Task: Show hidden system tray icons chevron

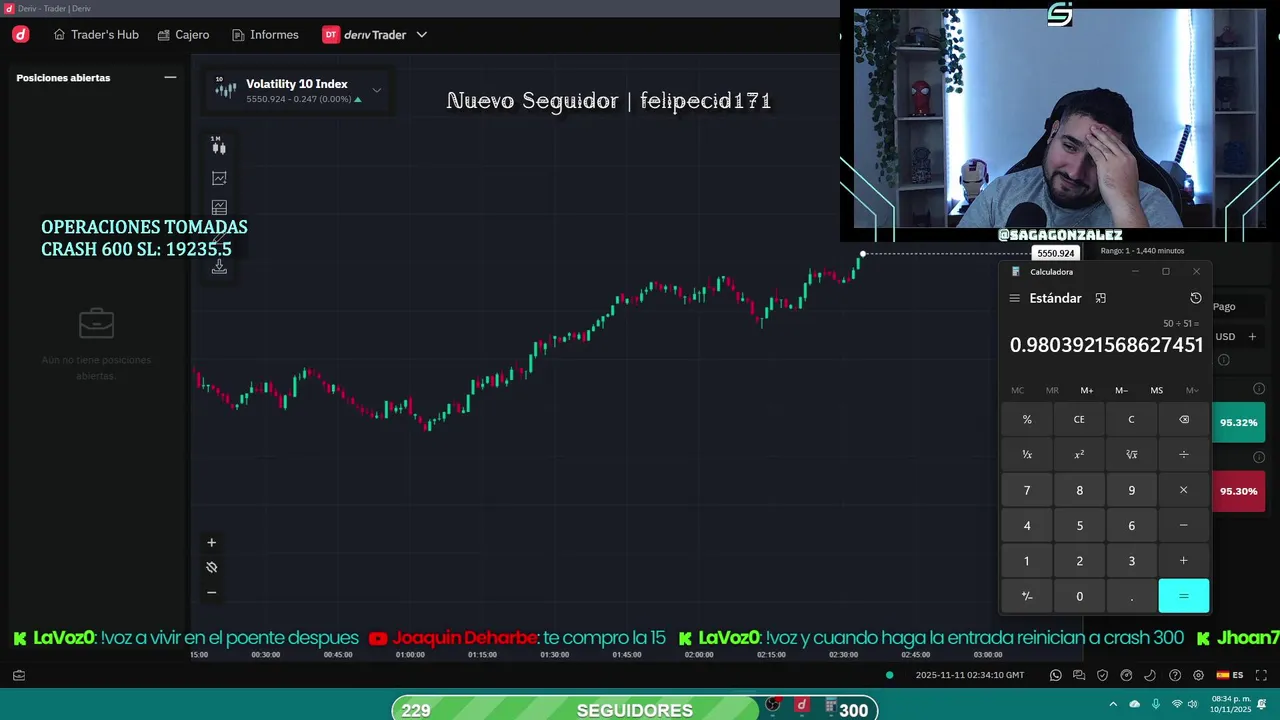Action: pos(1115,704)
